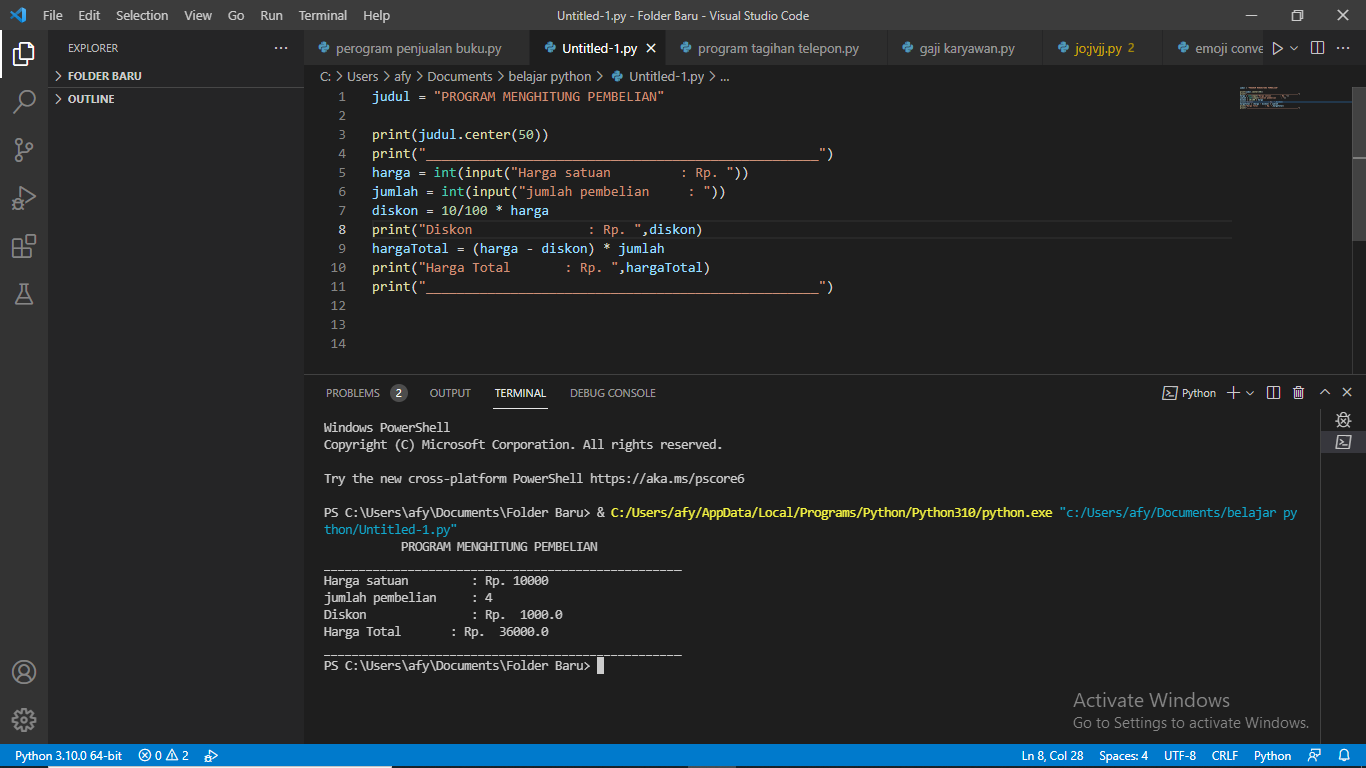The image size is (1366, 768).
Task: Click the Users breadcrumb
Action: (362, 76)
